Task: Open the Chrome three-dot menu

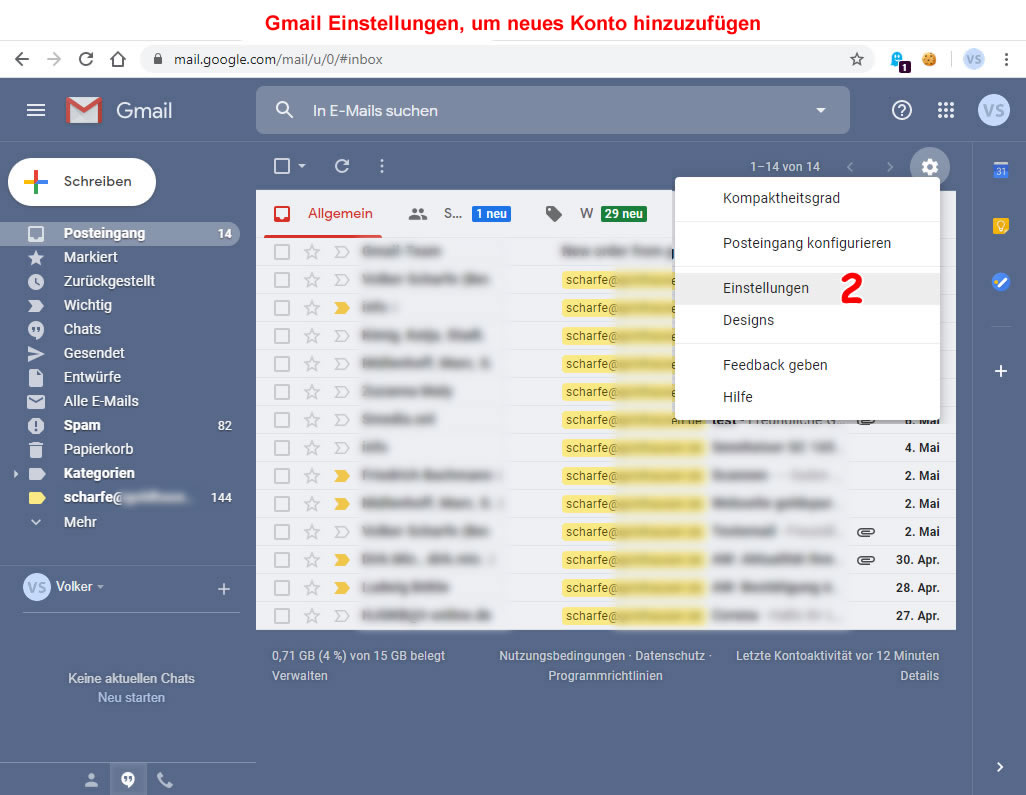Action: (1006, 60)
